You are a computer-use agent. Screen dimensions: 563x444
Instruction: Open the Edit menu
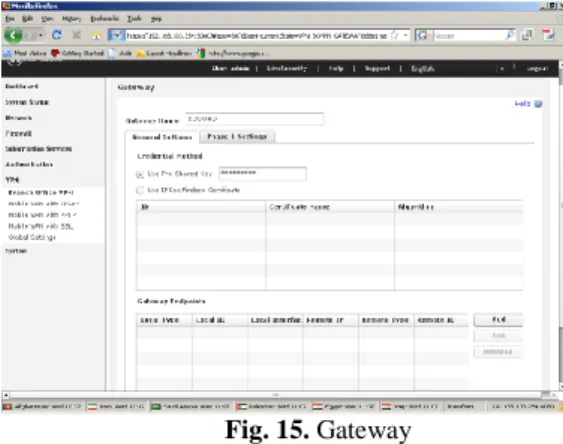[x=27, y=19]
